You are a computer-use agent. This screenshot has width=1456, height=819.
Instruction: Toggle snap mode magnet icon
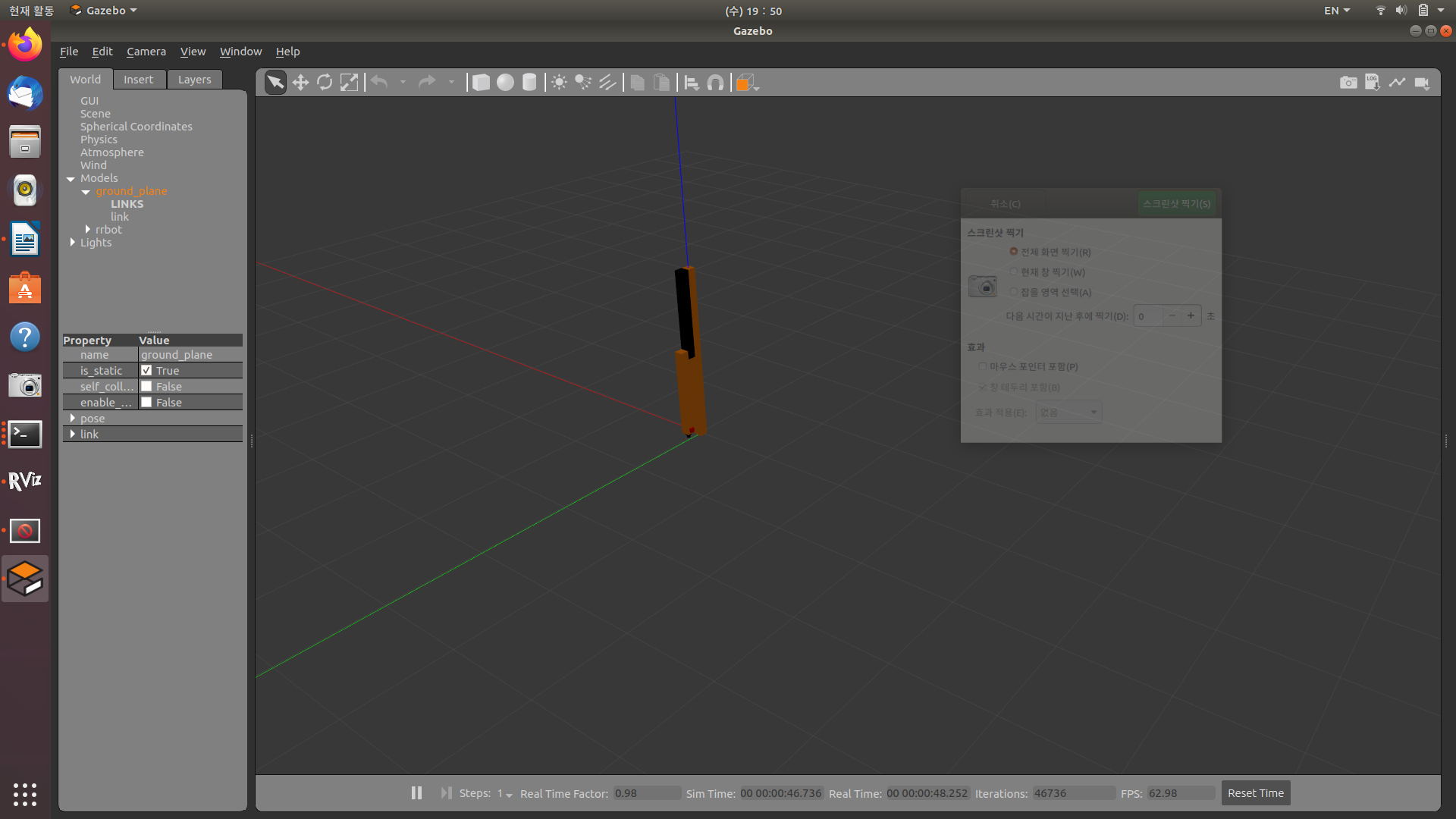click(x=715, y=83)
